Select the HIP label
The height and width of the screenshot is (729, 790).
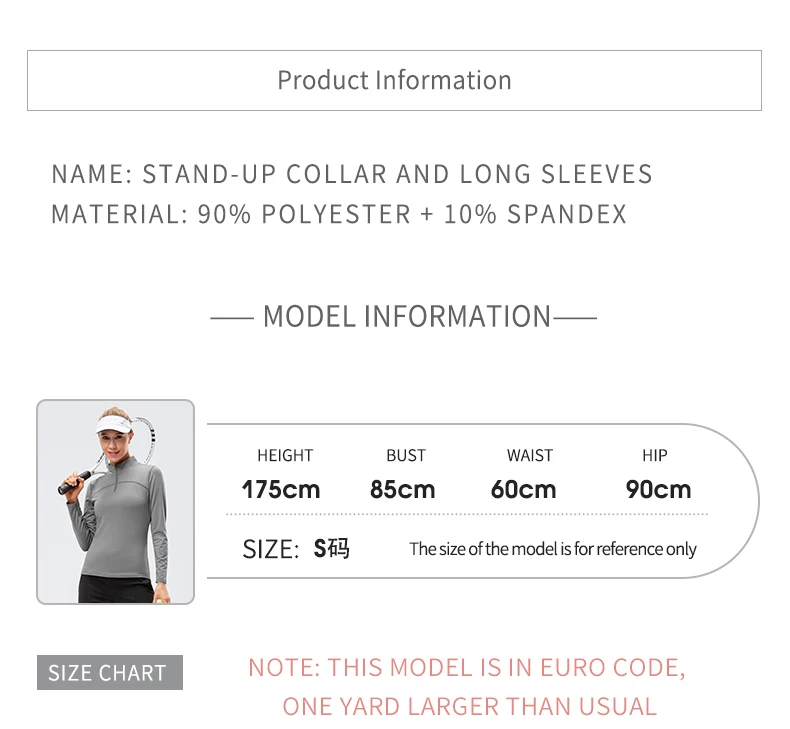[654, 455]
